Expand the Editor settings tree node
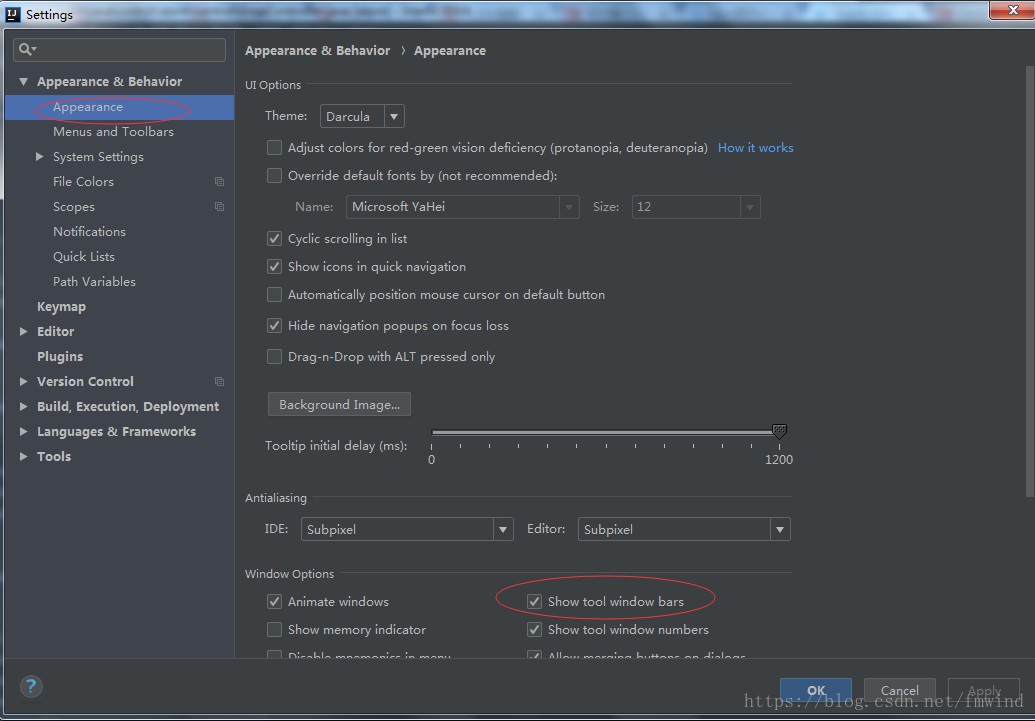The width and height of the screenshot is (1035, 721). click(24, 332)
